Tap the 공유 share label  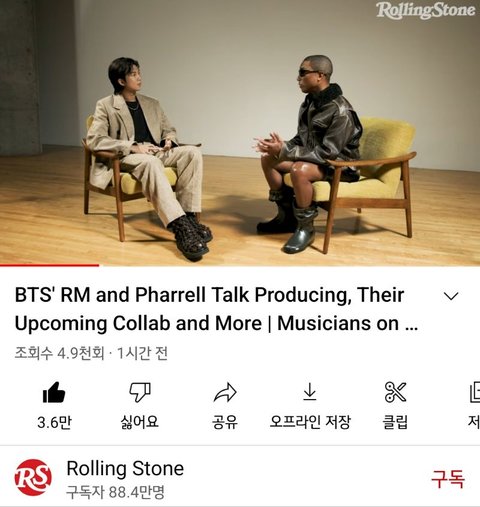pos(225,422)
